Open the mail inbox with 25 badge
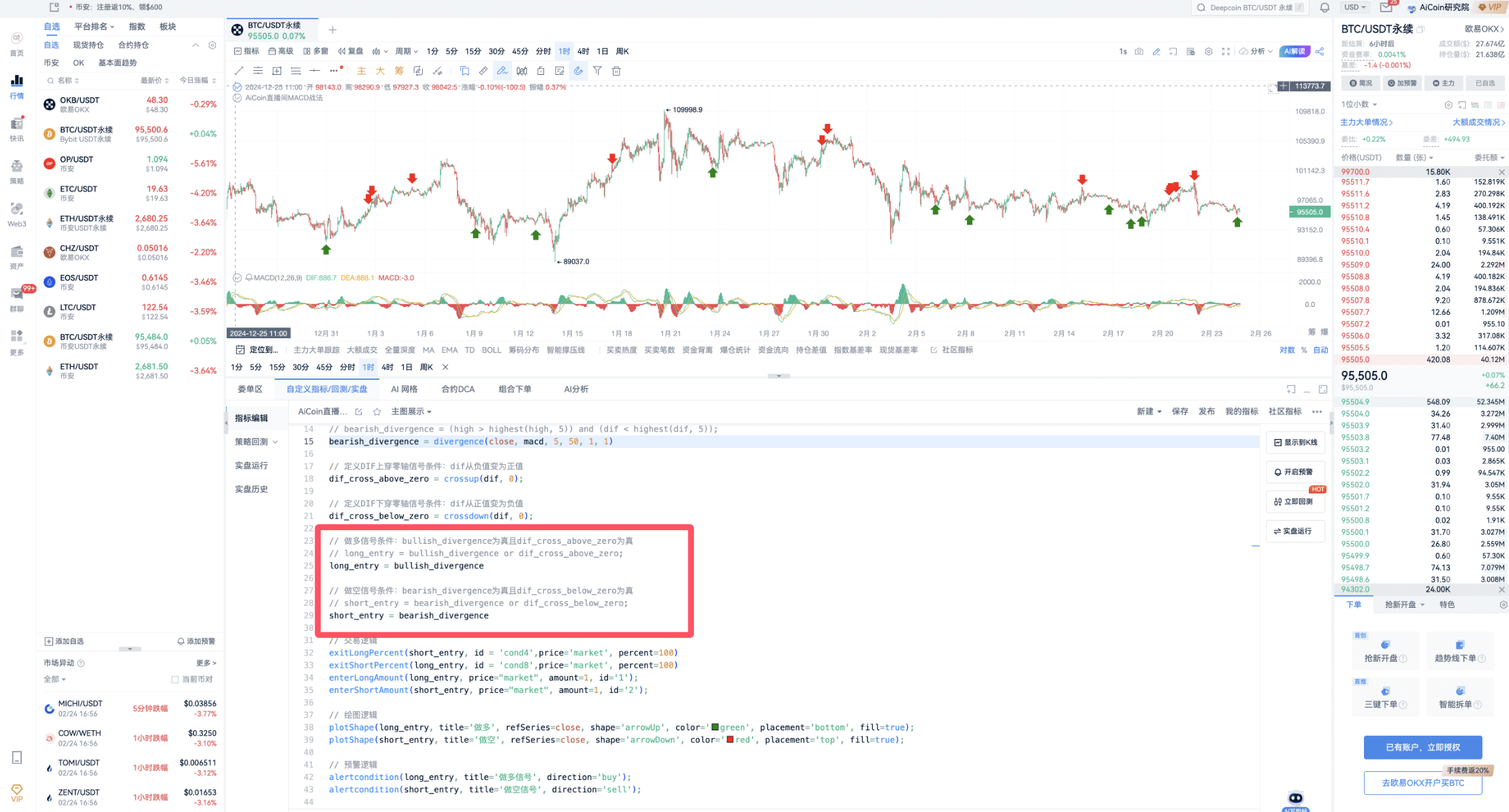This screenshot has width=1509, height=812. click(1386, 7)
